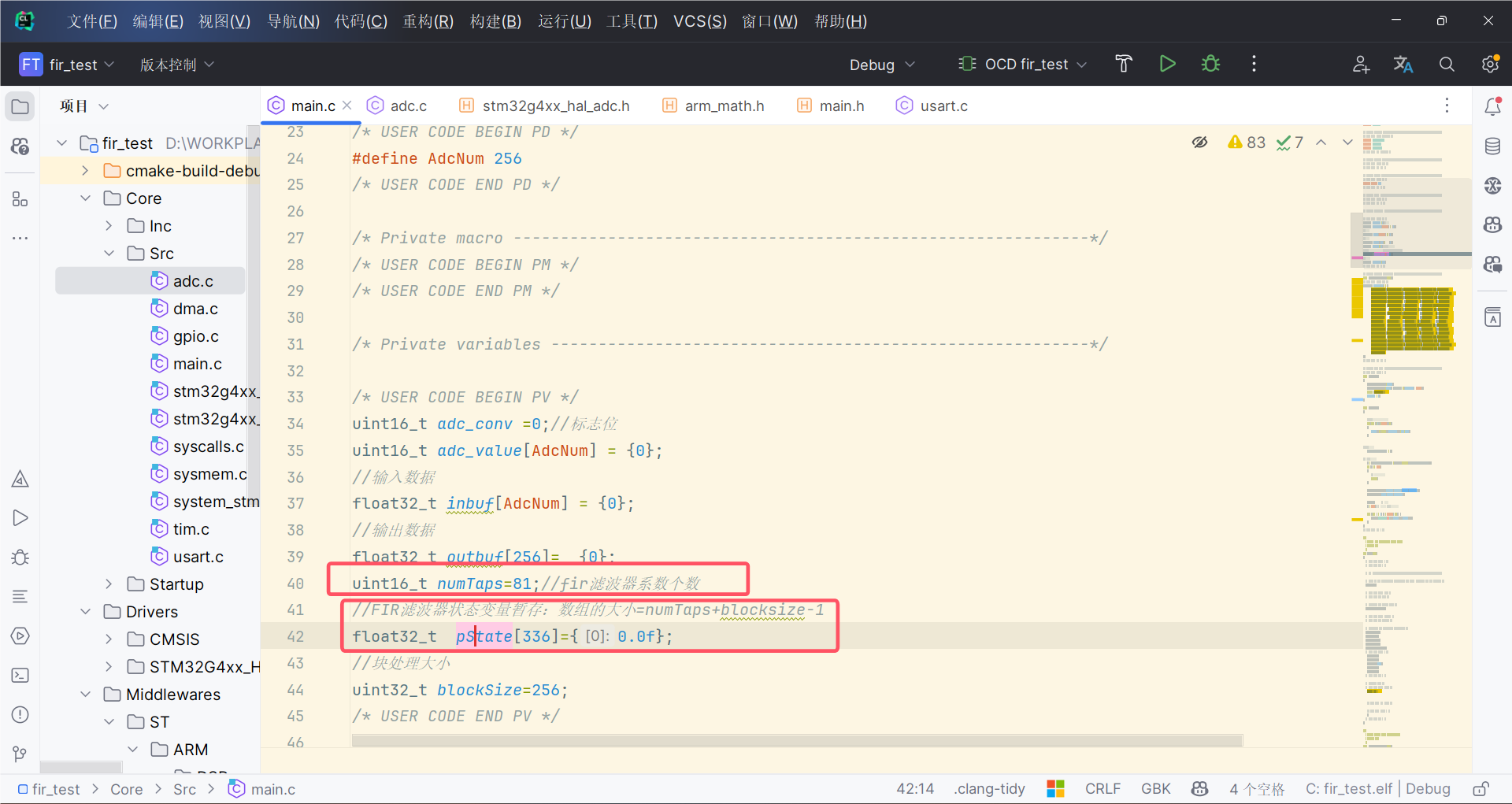
Task: Expand the cmake-build-debug folder
Action: coord(85,171)
